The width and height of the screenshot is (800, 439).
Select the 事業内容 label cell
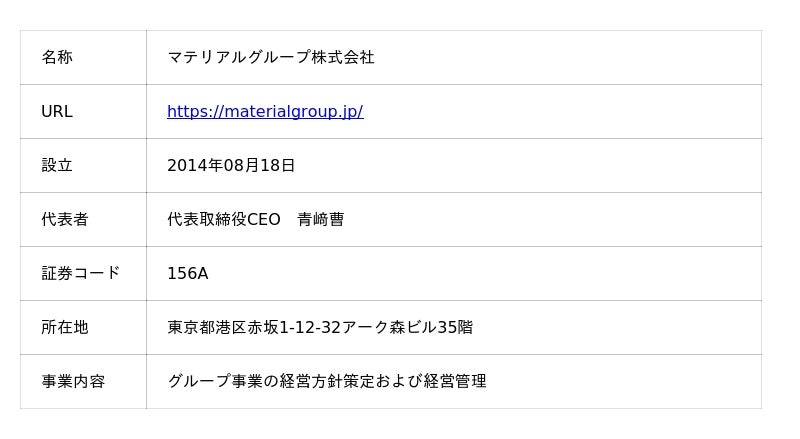[73, 382]
